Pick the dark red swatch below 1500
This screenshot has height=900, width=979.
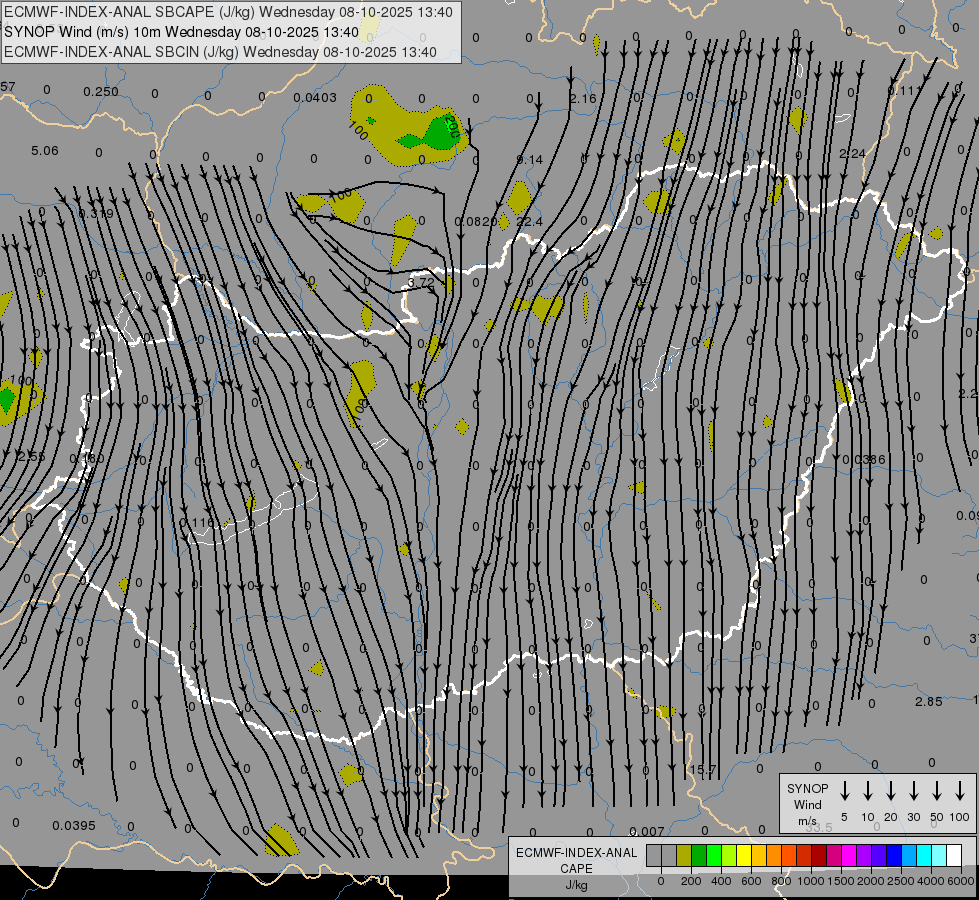(x=819, y=855)
